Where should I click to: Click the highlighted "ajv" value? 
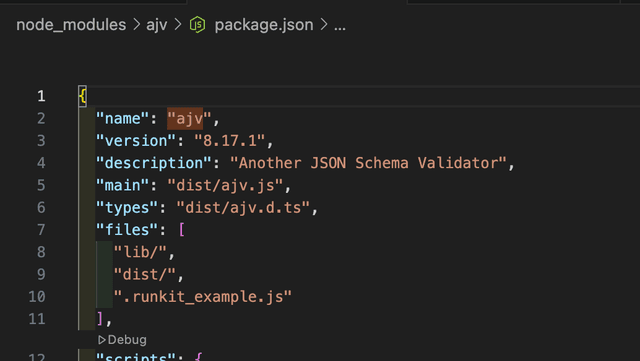click(x=189, y=118)
